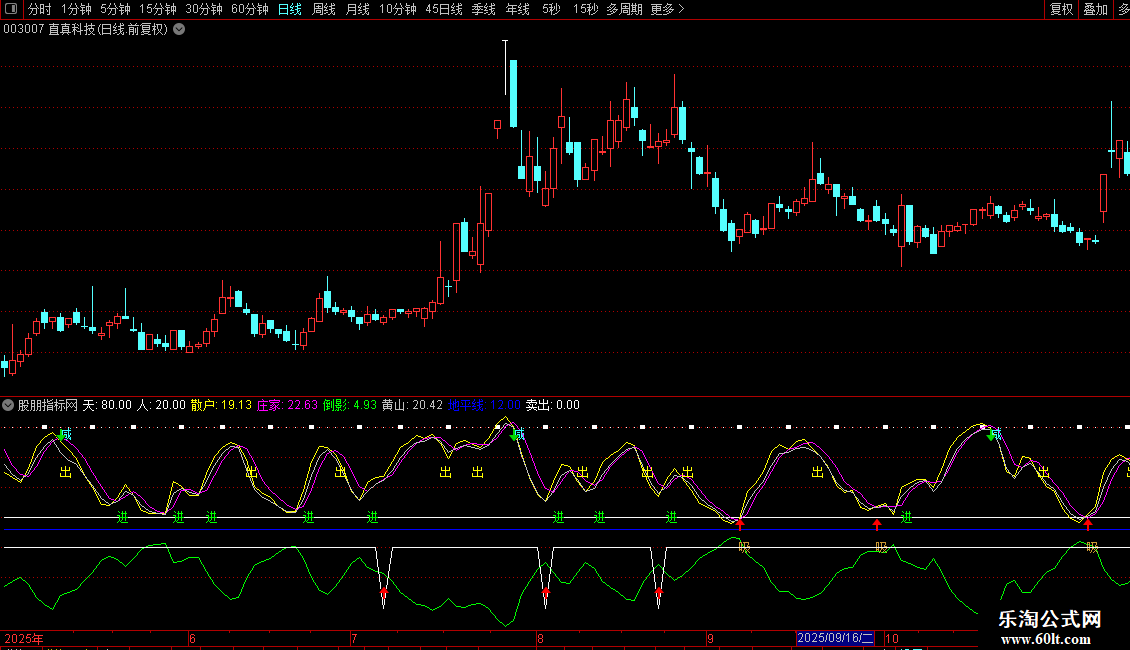Click the tallest cyan candlestick at the peak

click(x=513, y=93)
